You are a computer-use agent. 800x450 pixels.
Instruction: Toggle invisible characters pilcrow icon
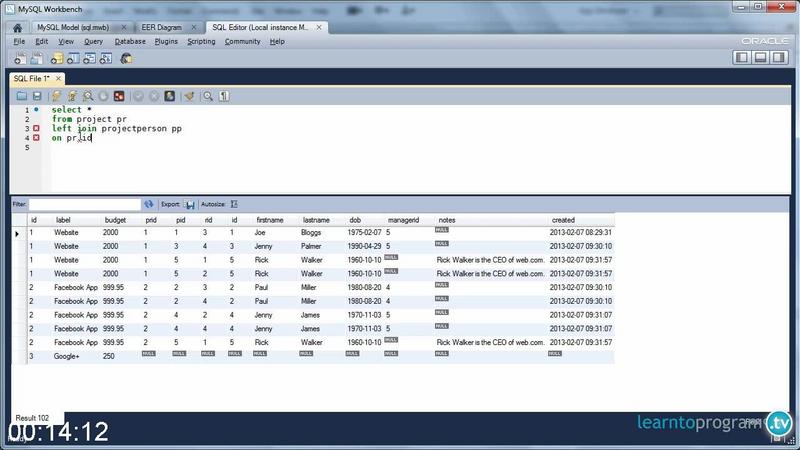(x=224, y=96)
